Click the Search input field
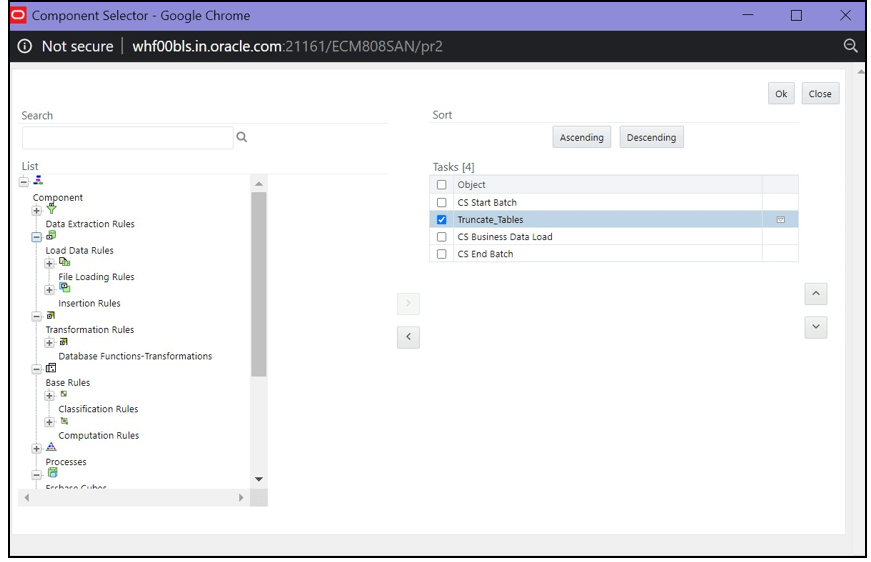This screenshot has height=562, width=871. click(128, 138)
